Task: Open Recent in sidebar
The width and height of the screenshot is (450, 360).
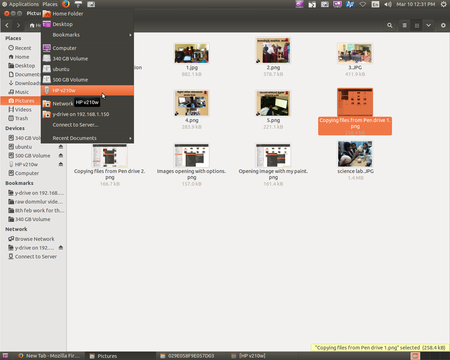Action: [x=20, y=48]
